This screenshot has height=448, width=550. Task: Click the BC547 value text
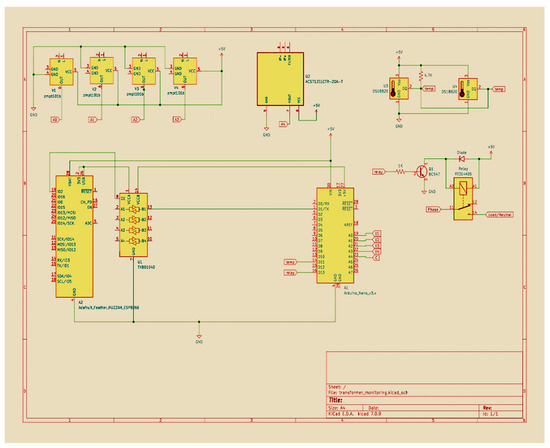(434, 174)
